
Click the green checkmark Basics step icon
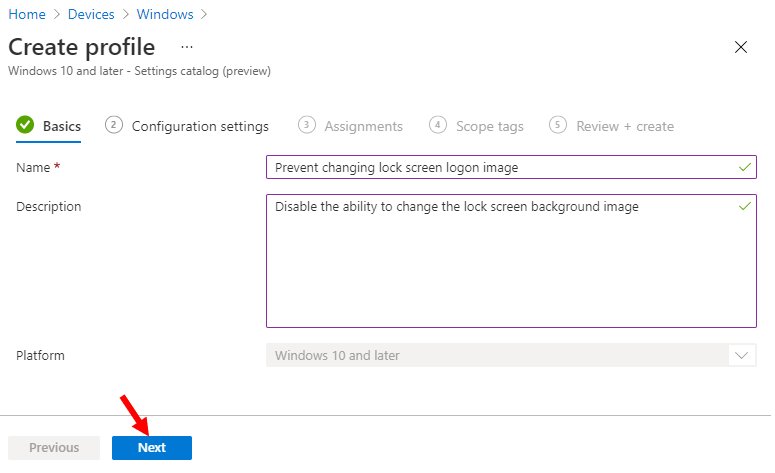25,126
